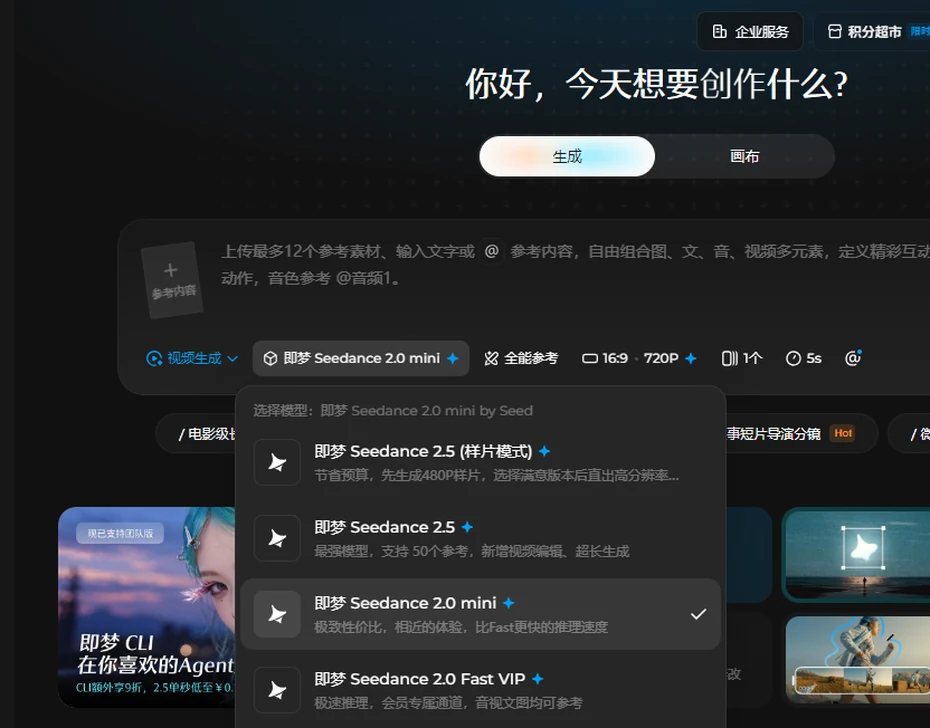
Task: Click the blue star beside 720P
Action: 690,358
